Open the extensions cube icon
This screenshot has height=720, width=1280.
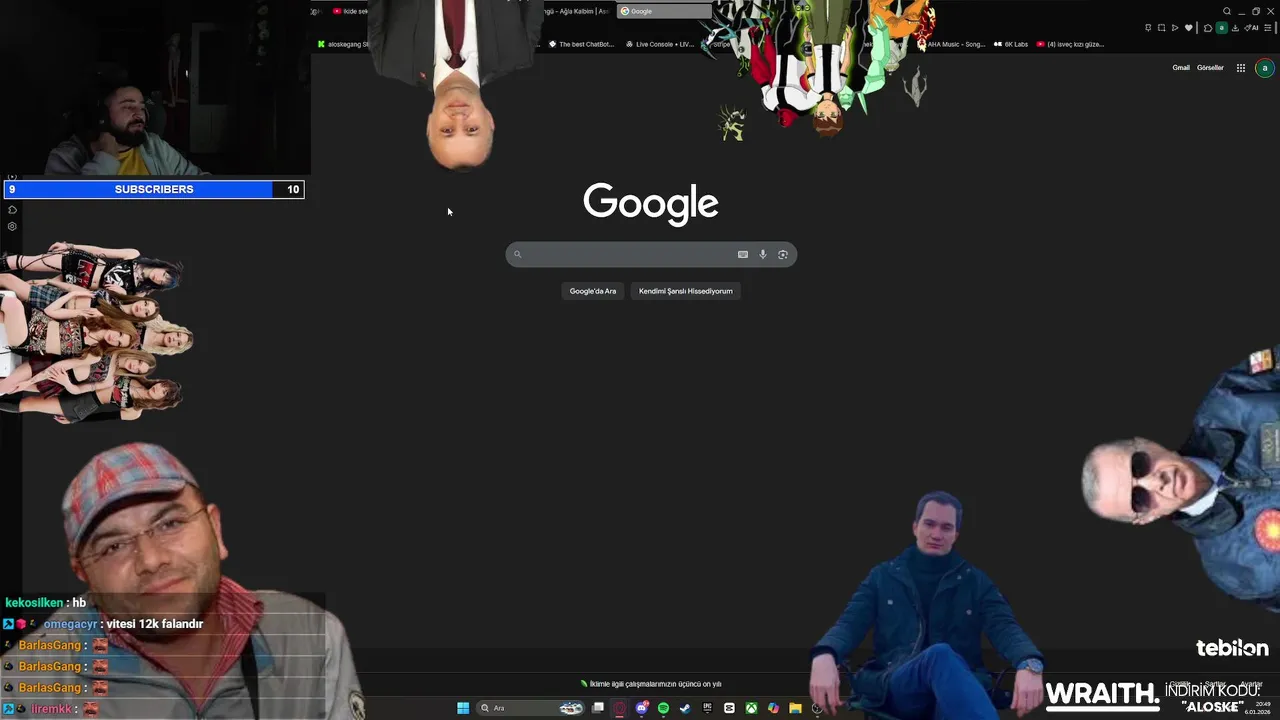1208,28
